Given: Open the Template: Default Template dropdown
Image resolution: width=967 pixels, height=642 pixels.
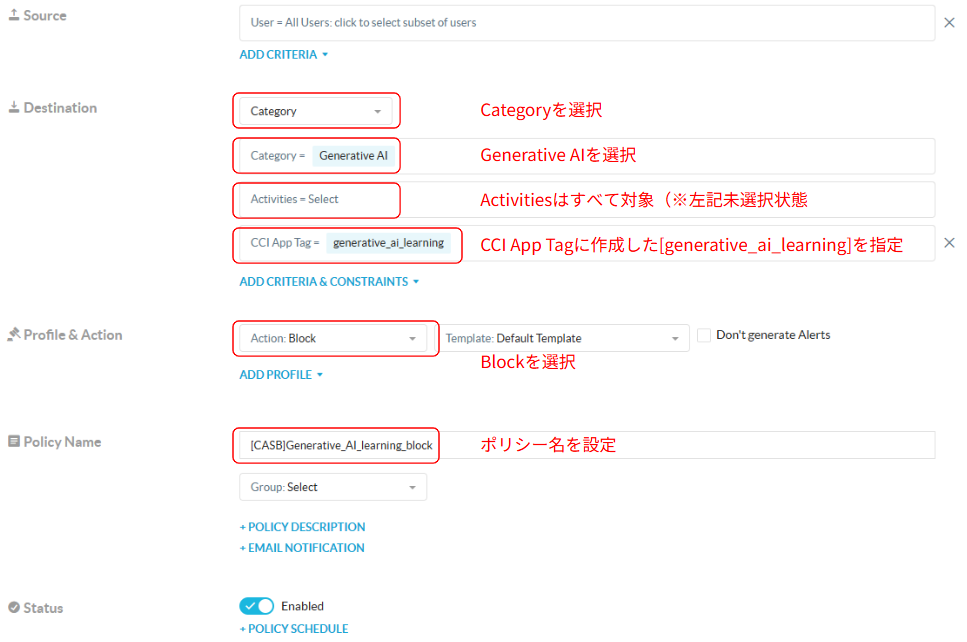Looking at the screenshot, I should (x=564, y=338).
